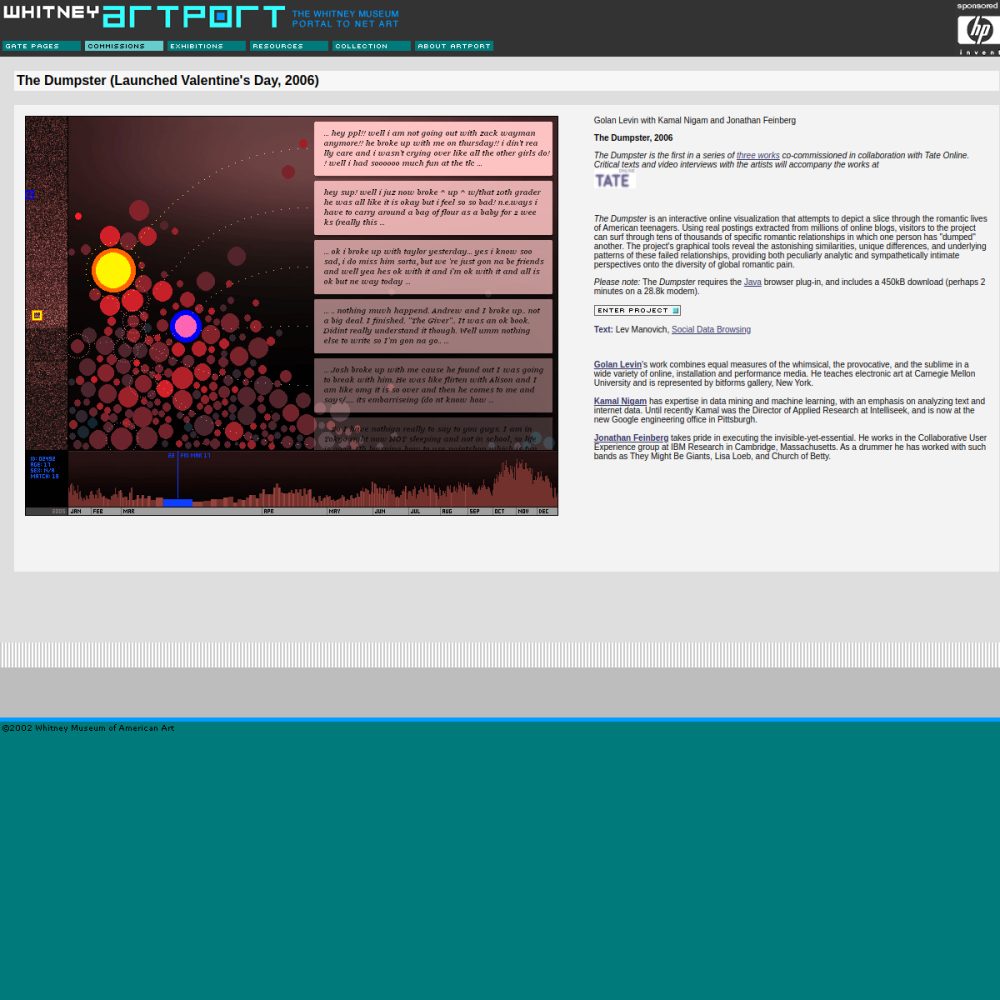Screen dimensions: 1000x1000
Task: Click the copyright Whitney Museum footer text
Action: [88, 728]
